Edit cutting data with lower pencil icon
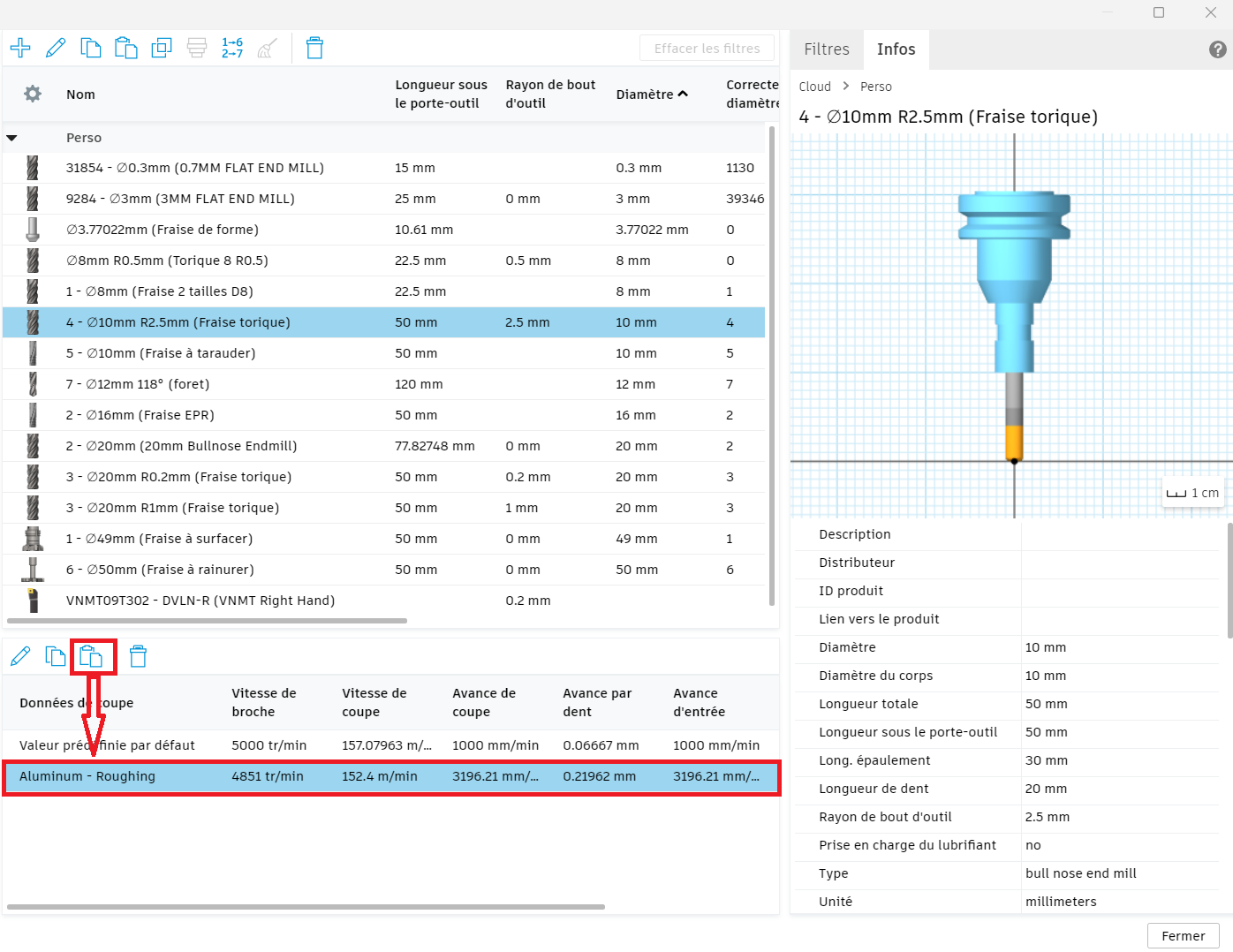The width and height of the screenshot is (1233, 952). pos(20,656)
